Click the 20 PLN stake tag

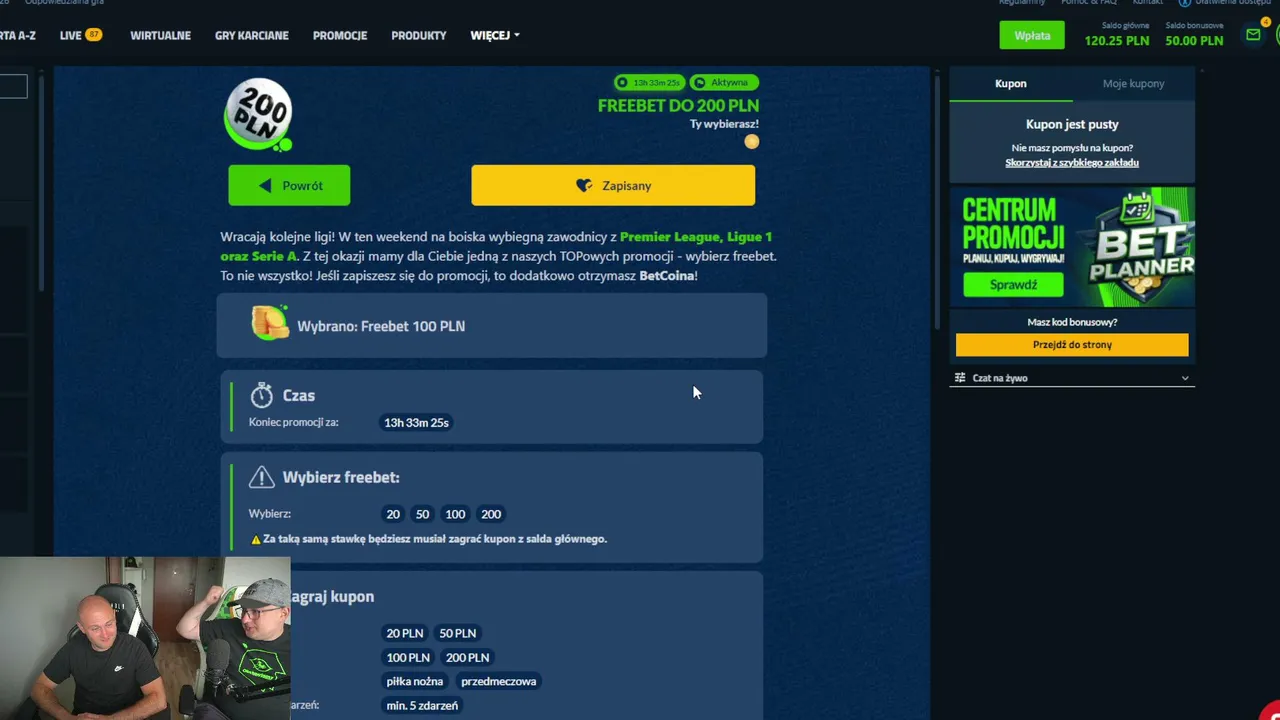click(405, 633)
